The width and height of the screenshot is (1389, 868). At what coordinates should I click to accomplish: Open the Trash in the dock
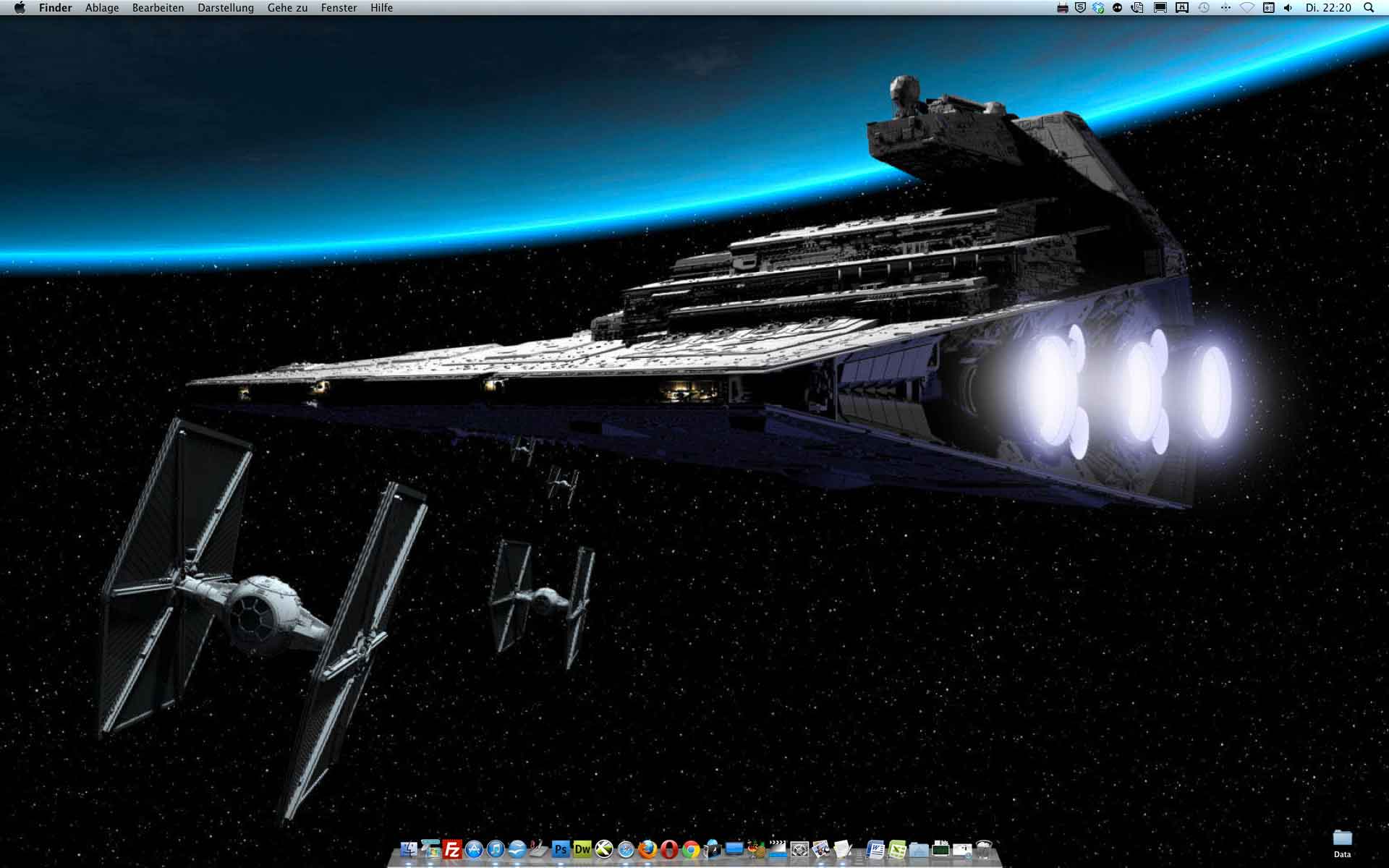click(x=983, y=849)
